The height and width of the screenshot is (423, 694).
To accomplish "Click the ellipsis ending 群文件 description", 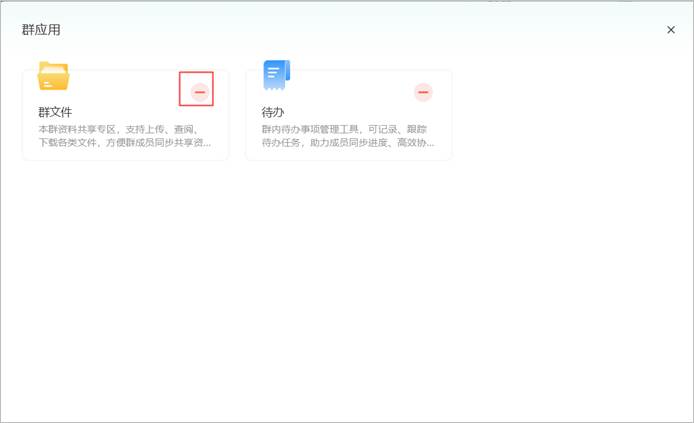I will [x=207, y=144].
